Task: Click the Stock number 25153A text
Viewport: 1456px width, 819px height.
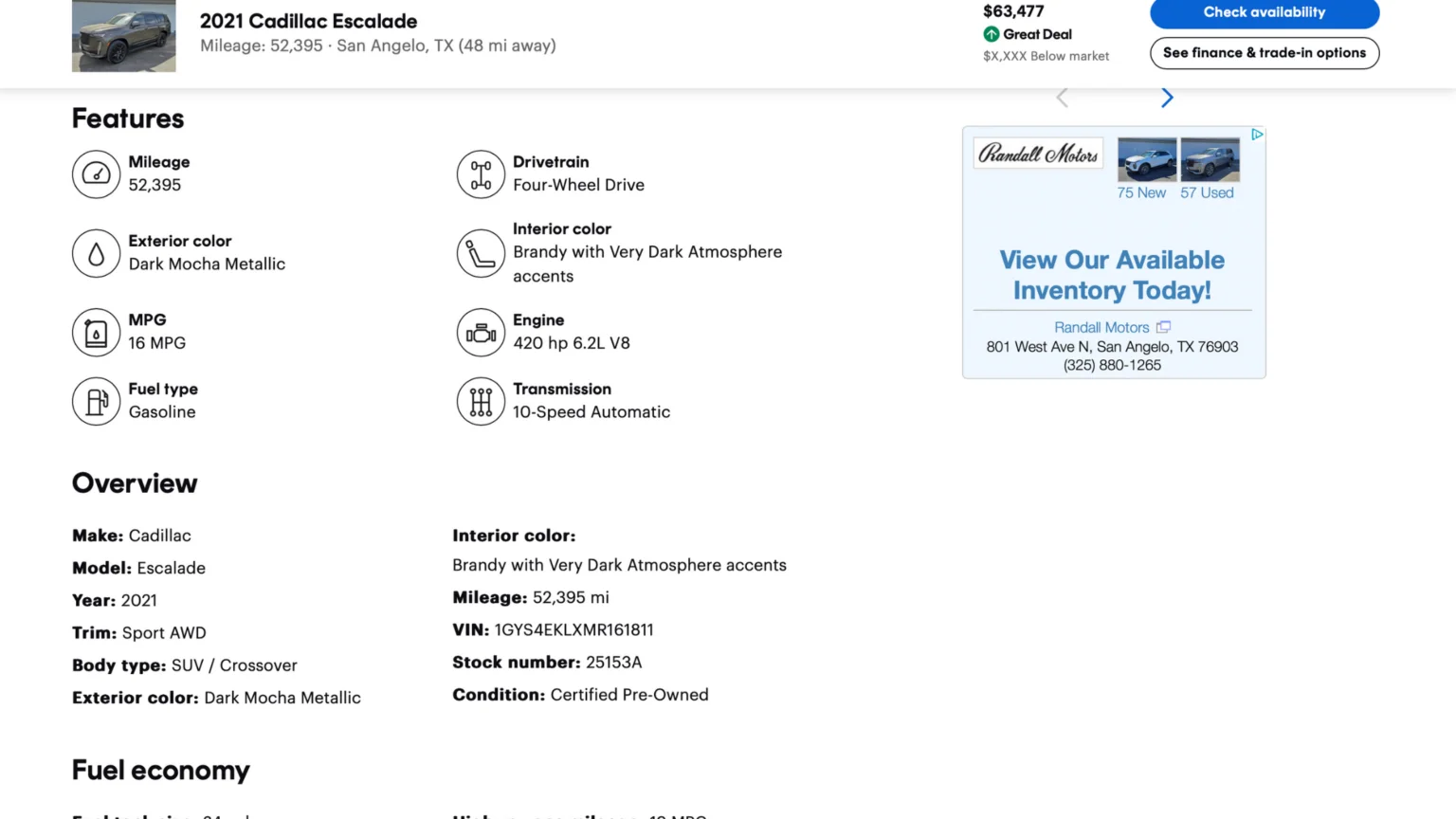Action: coord(547,662)
